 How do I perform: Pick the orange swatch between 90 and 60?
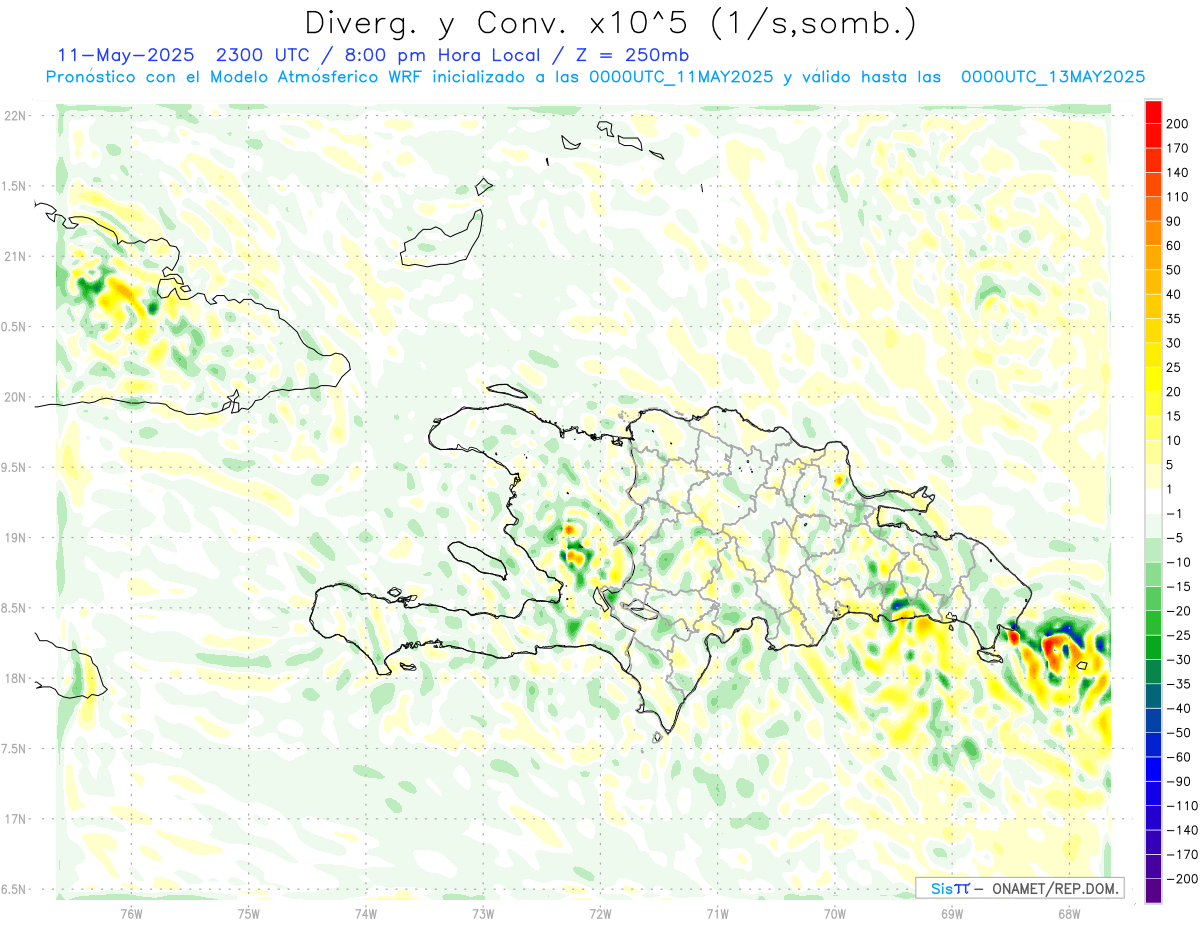point(1153,233)
